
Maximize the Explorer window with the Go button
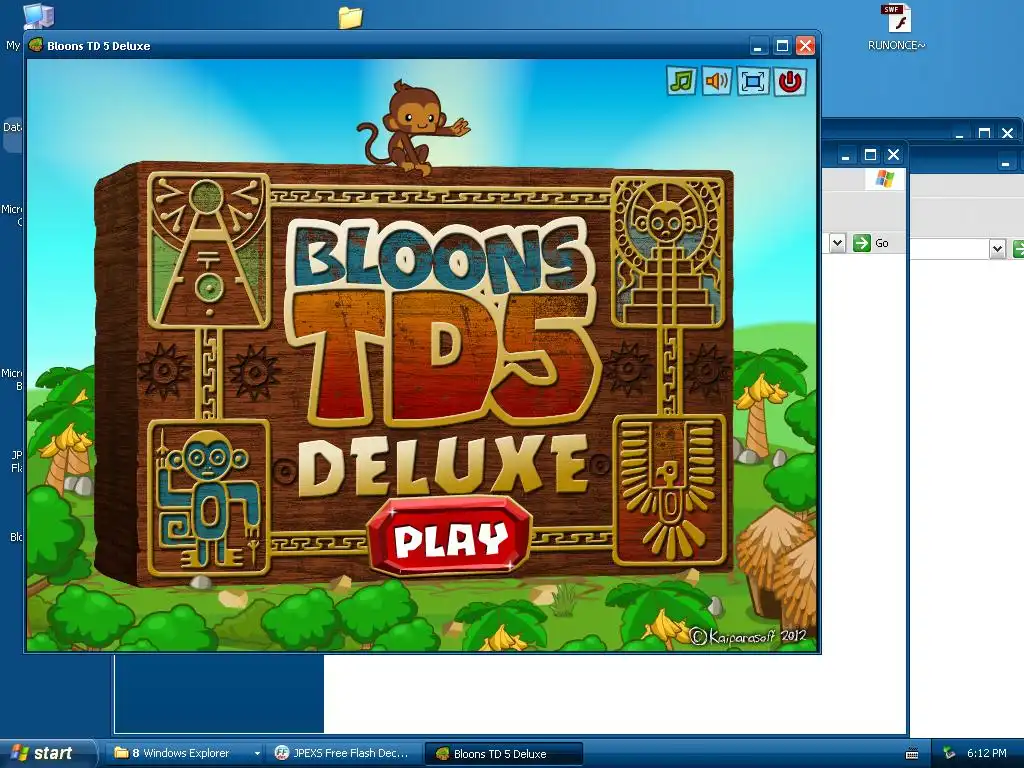(x=870, y=155)
